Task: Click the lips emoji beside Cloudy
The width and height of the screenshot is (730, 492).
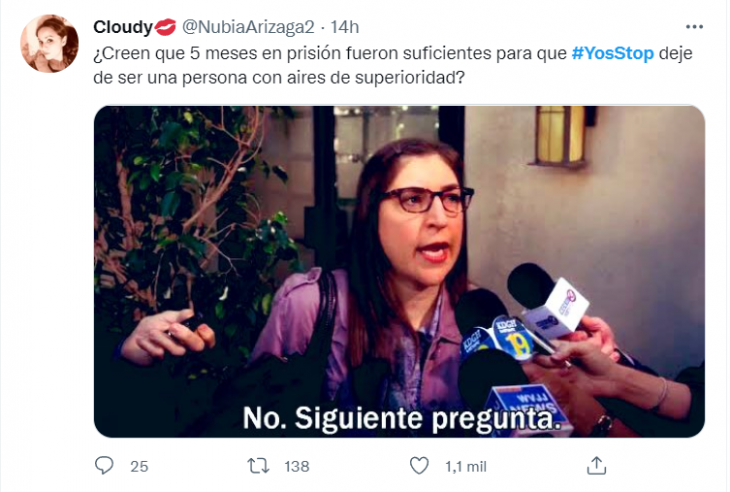Action: [x=165, y=27]
